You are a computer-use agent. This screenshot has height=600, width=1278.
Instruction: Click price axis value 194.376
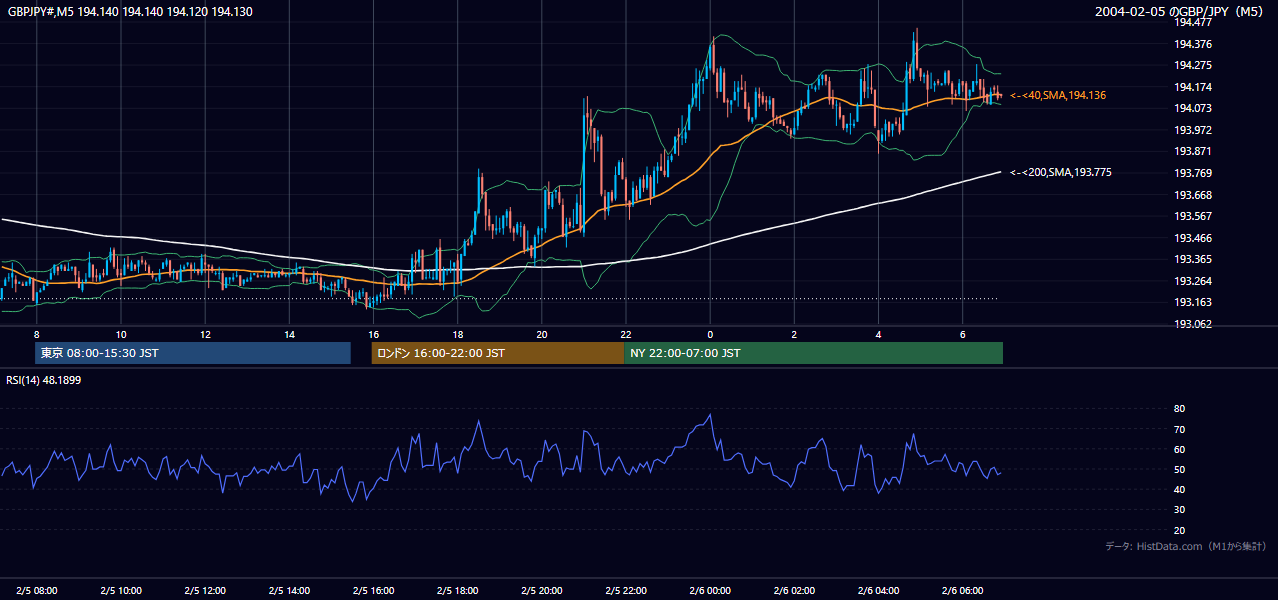click(x=1192, y=44)
